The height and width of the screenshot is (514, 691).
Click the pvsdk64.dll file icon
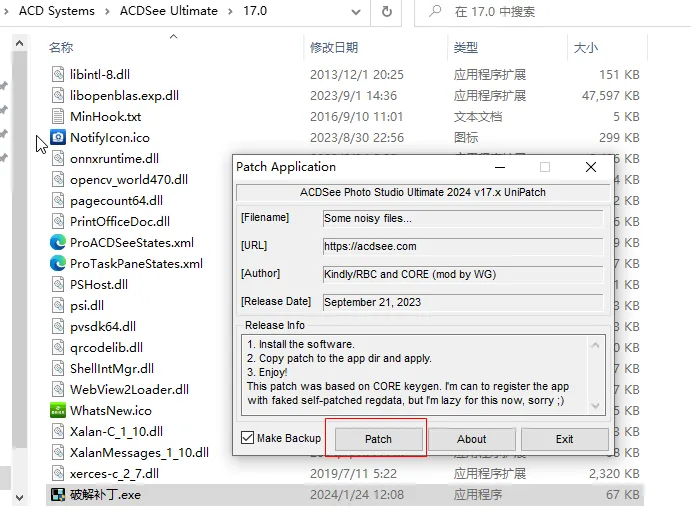click(58, 327)
